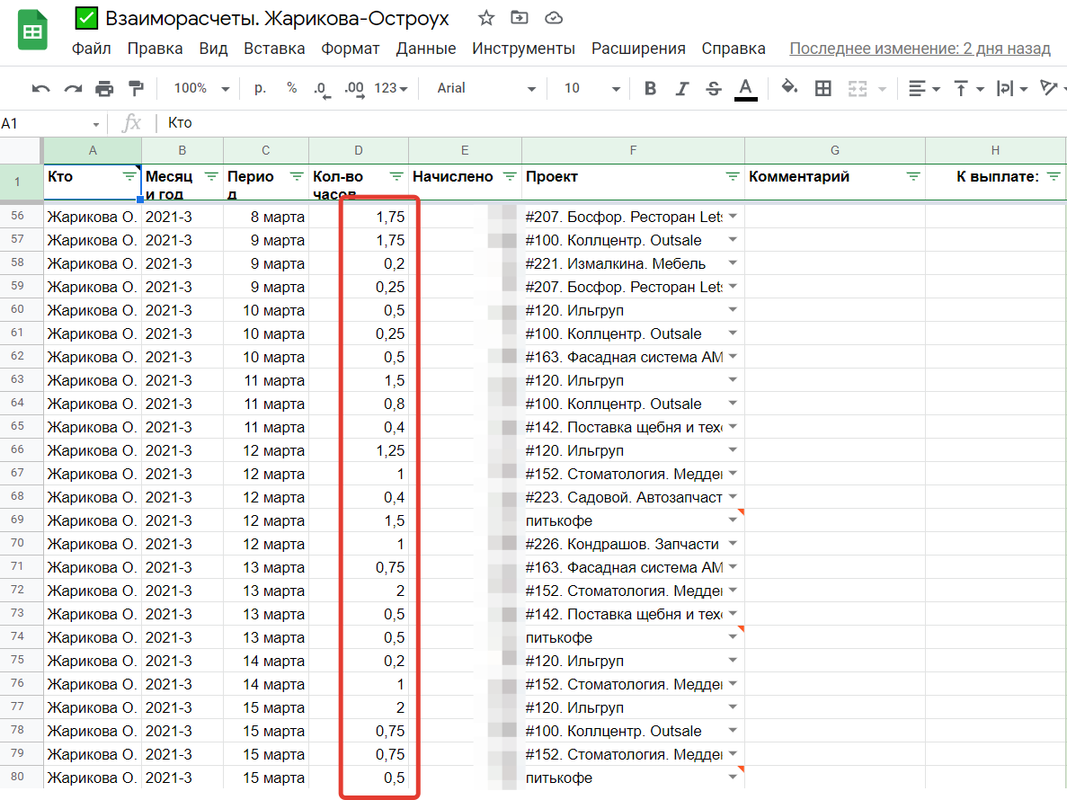Open filter for К выплате column
This screenshot has width=1067, height=800.
tap(1053, 177)
